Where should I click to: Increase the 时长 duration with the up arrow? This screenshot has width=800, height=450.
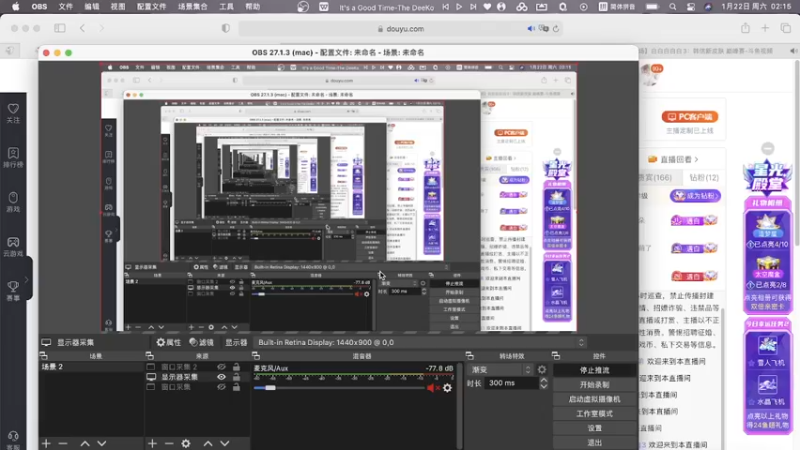(x=544, y=380)
